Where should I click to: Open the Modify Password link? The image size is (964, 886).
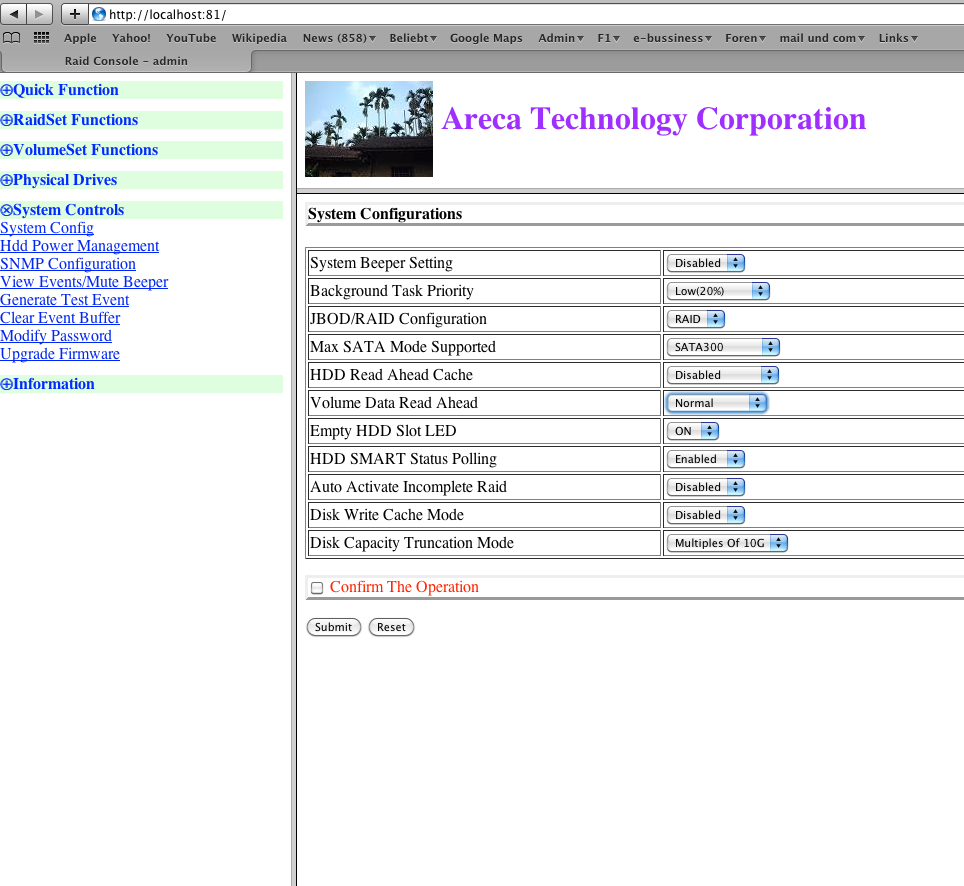coord(56,336)
